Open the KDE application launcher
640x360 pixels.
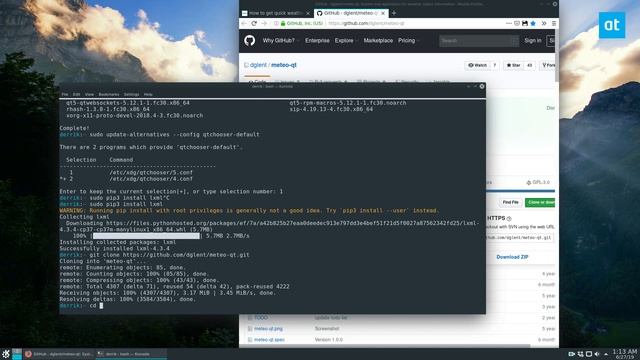point(5,354)
